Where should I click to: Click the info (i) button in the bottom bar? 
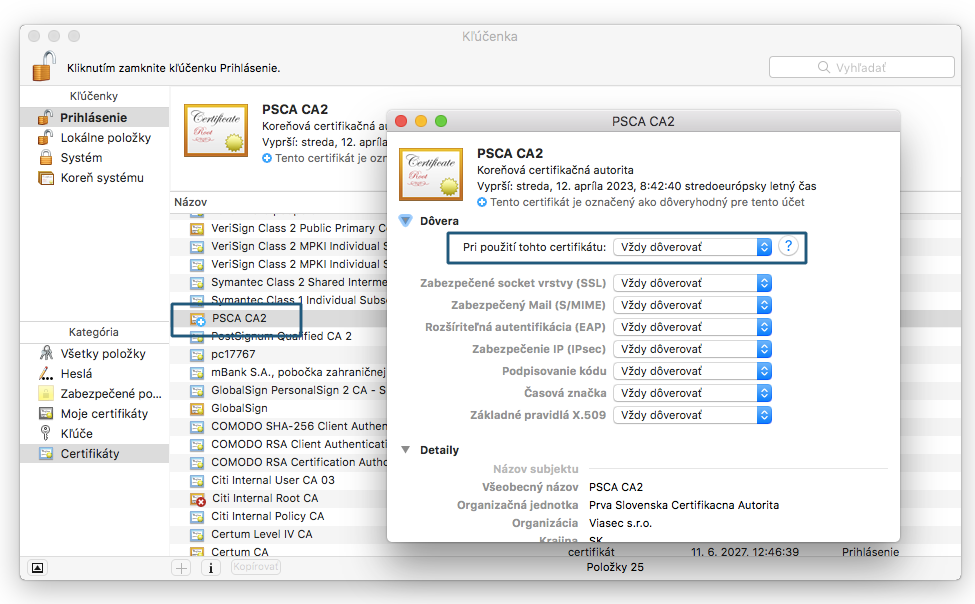coord(211,567)
